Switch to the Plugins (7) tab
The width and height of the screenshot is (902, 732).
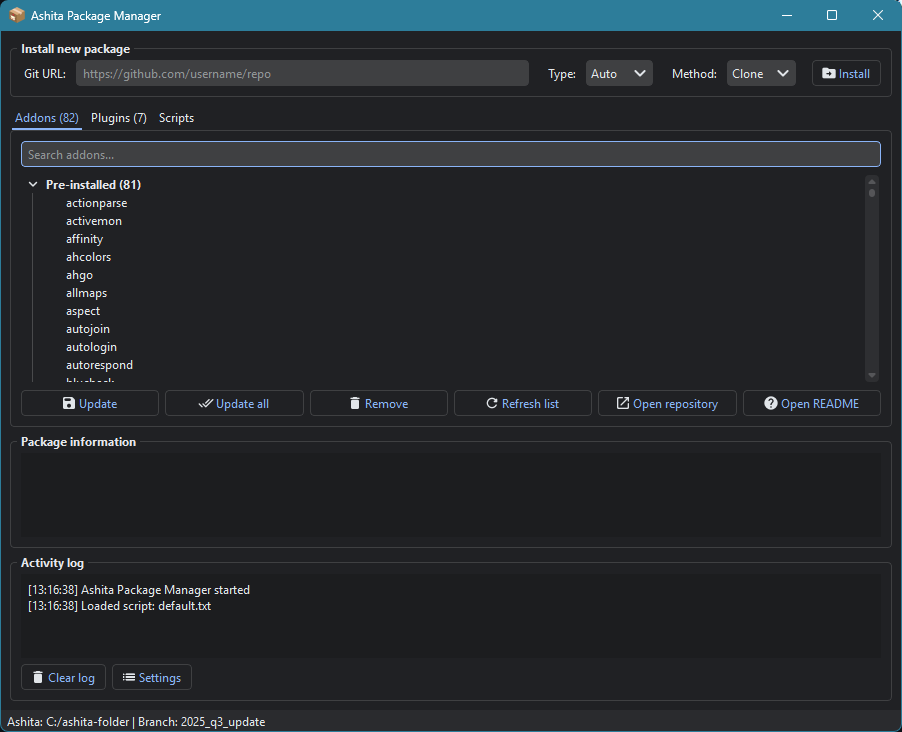tap(119, 118)
